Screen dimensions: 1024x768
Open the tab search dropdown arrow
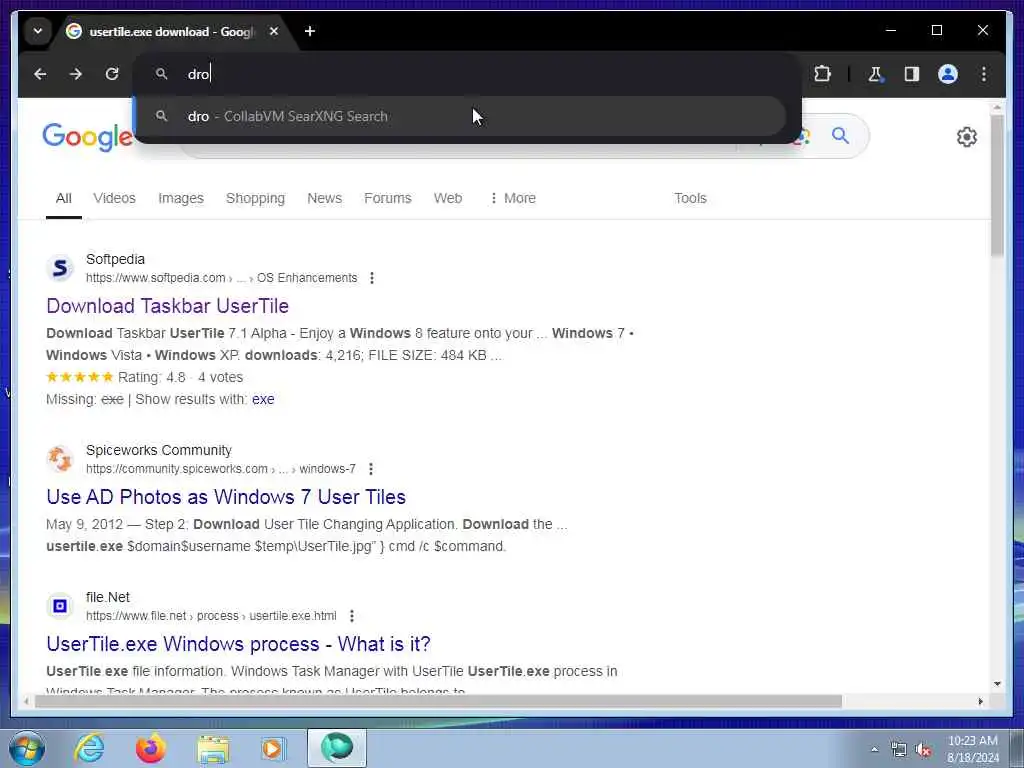38,31
